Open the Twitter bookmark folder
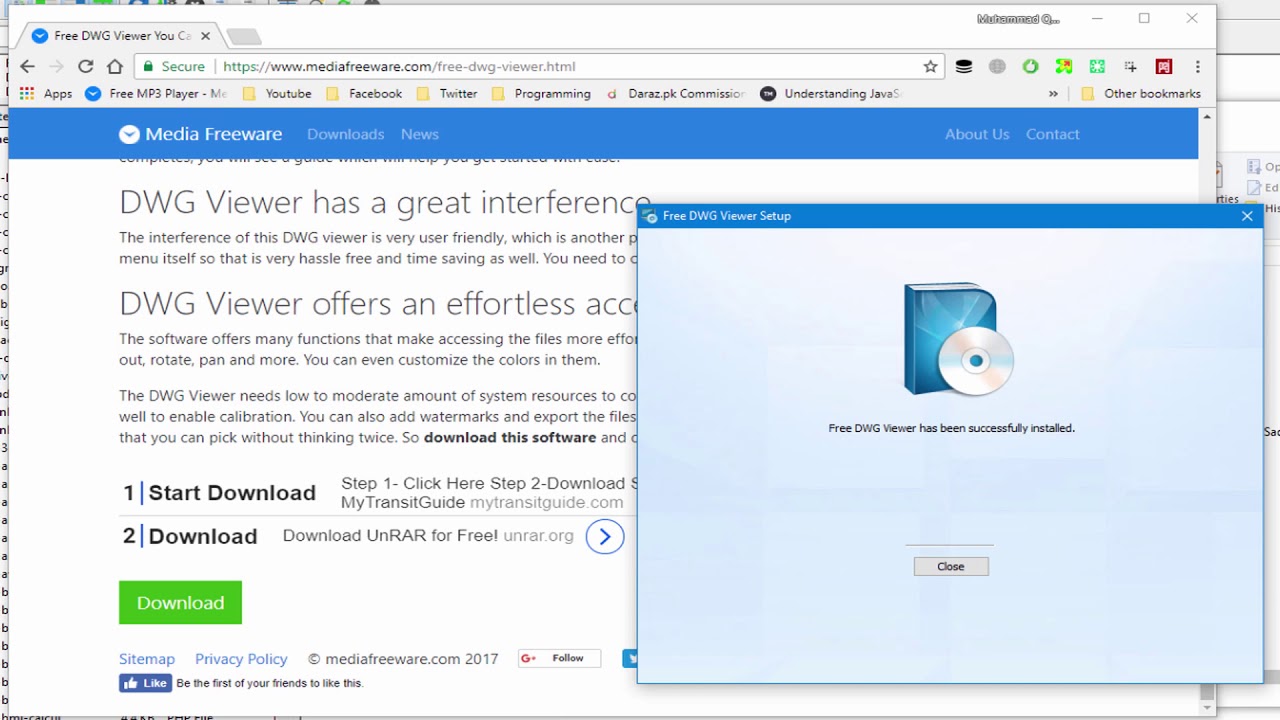The width and height of the screenshot is (1280, 720). [x=447, y=93]
